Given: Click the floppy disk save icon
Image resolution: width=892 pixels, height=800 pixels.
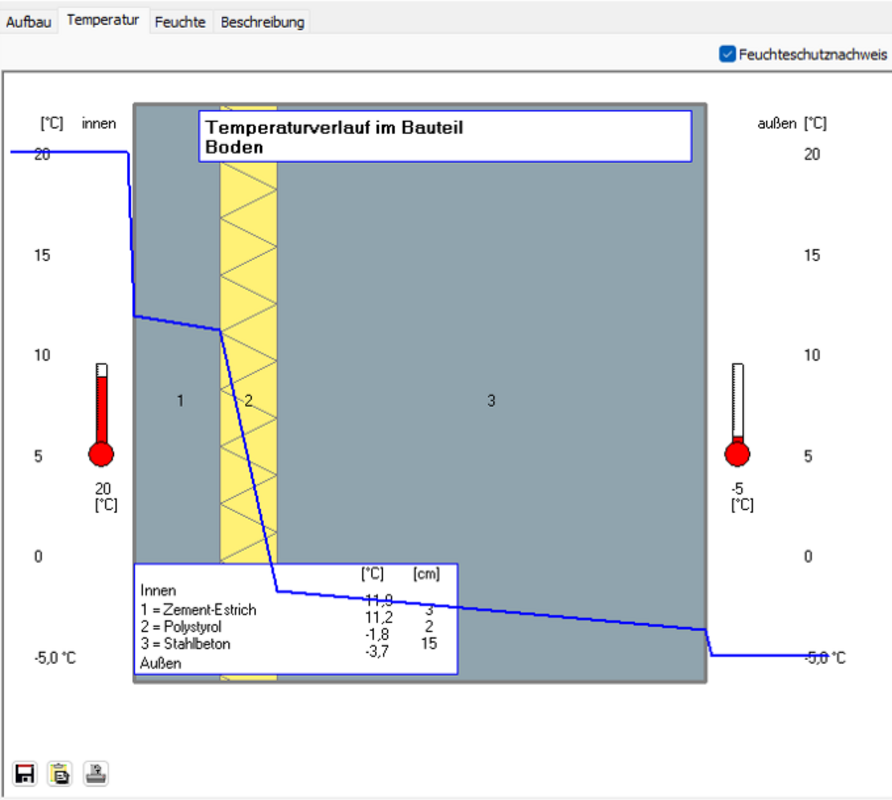Looking at the screenshot, I should pos(25,773).
